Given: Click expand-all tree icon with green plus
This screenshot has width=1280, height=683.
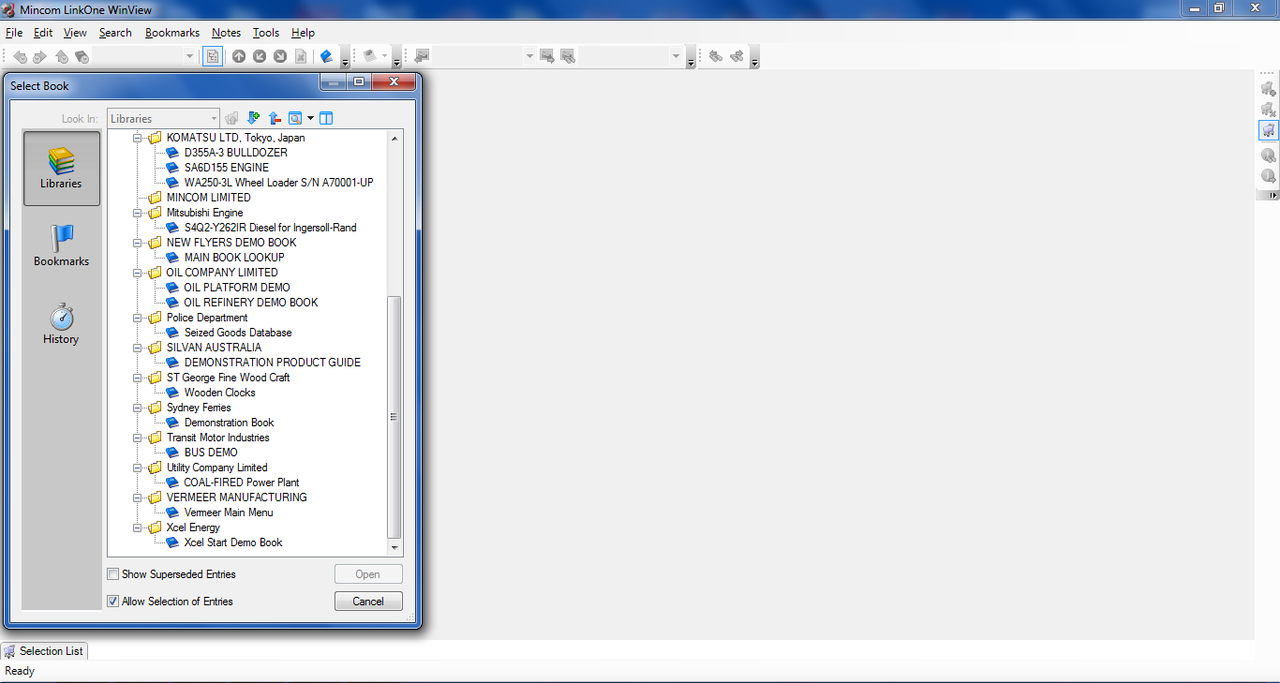Looking at the screenshot, I should 253,118.
